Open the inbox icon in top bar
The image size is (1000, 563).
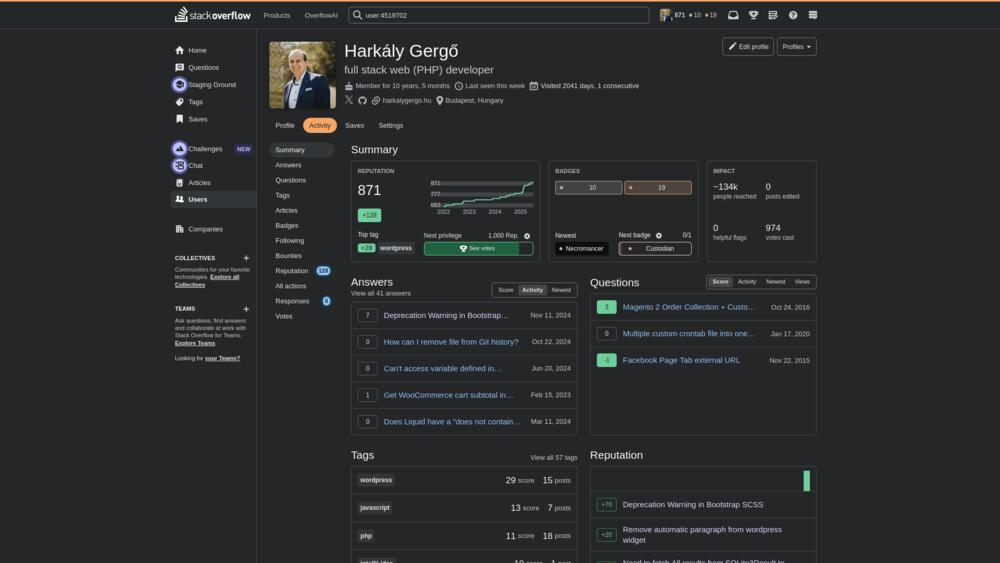click(x=733, y=15)
